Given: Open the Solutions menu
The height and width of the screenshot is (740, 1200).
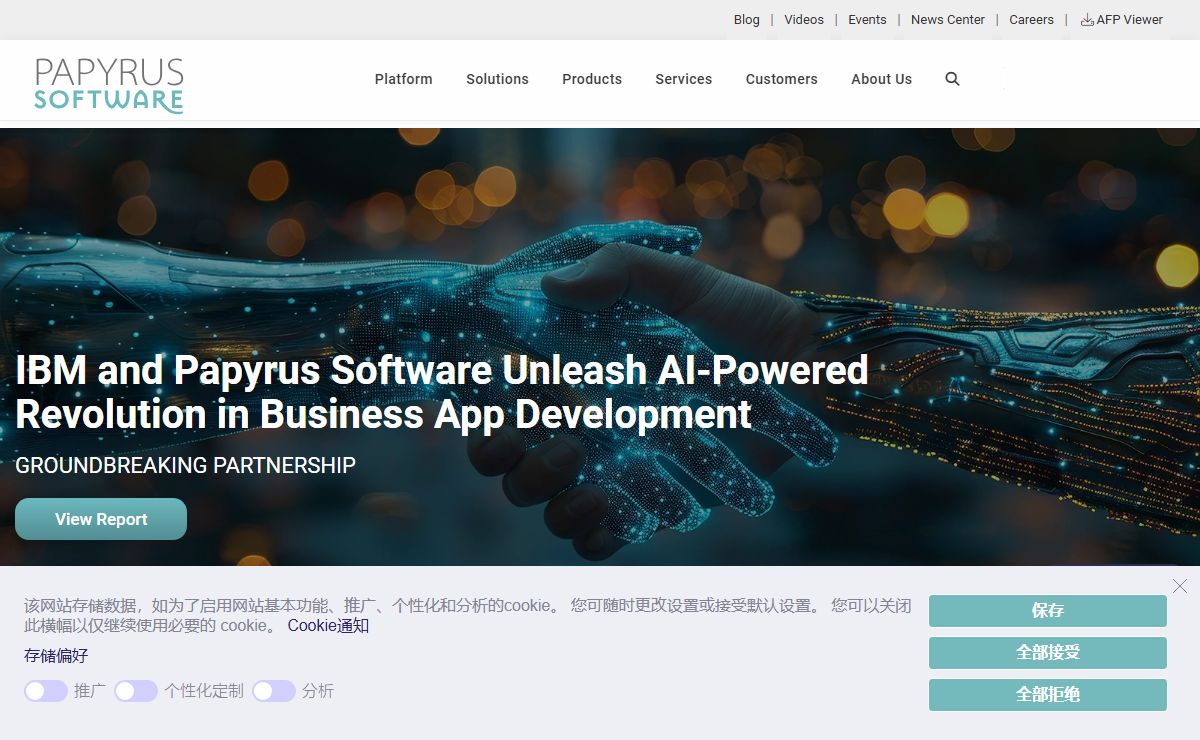Looking at the screenshot, I should (497, 79).
